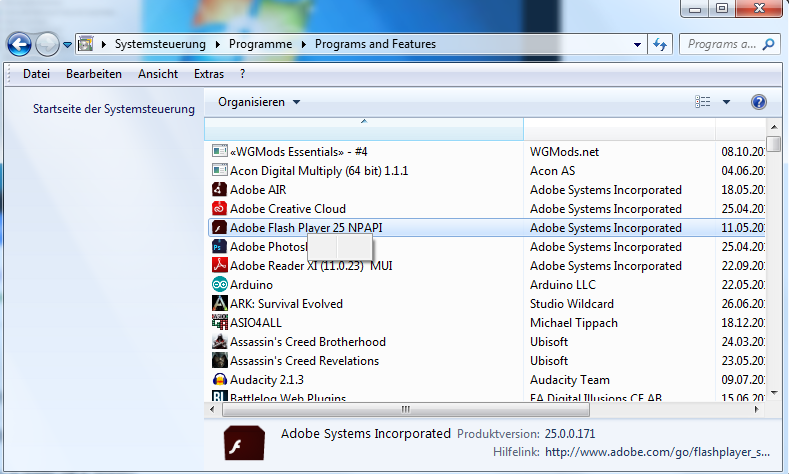789x474 pixels.
Task: Click the Programme breadcrumb
Action: coord(260,44)
